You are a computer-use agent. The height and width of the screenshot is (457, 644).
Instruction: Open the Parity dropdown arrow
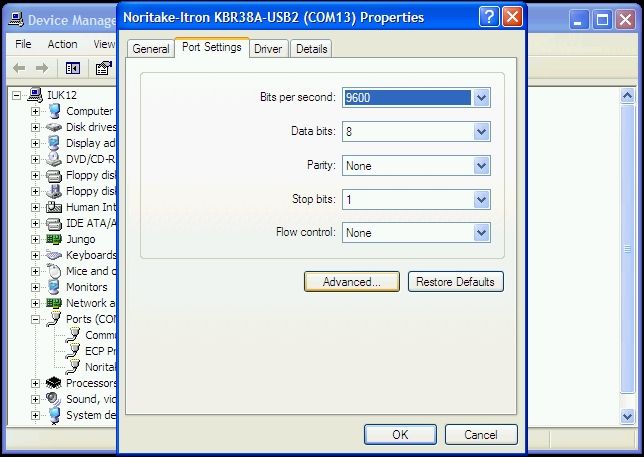(481, 166)
